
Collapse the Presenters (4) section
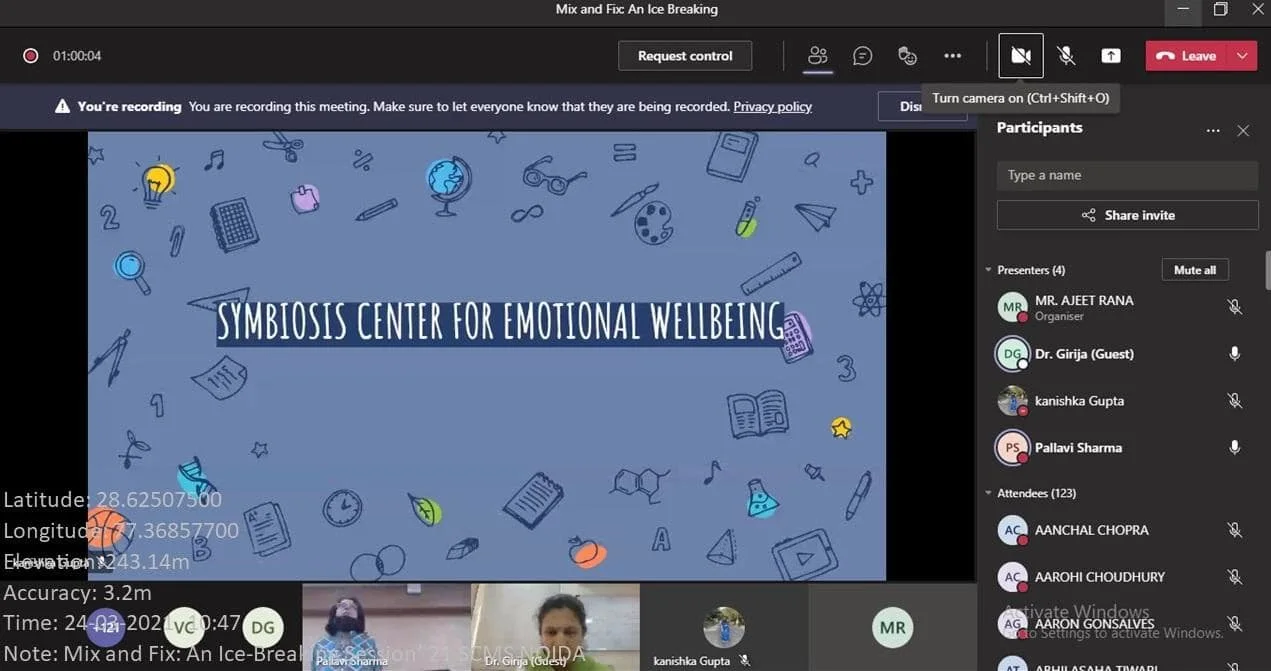(x=989, y=270)
